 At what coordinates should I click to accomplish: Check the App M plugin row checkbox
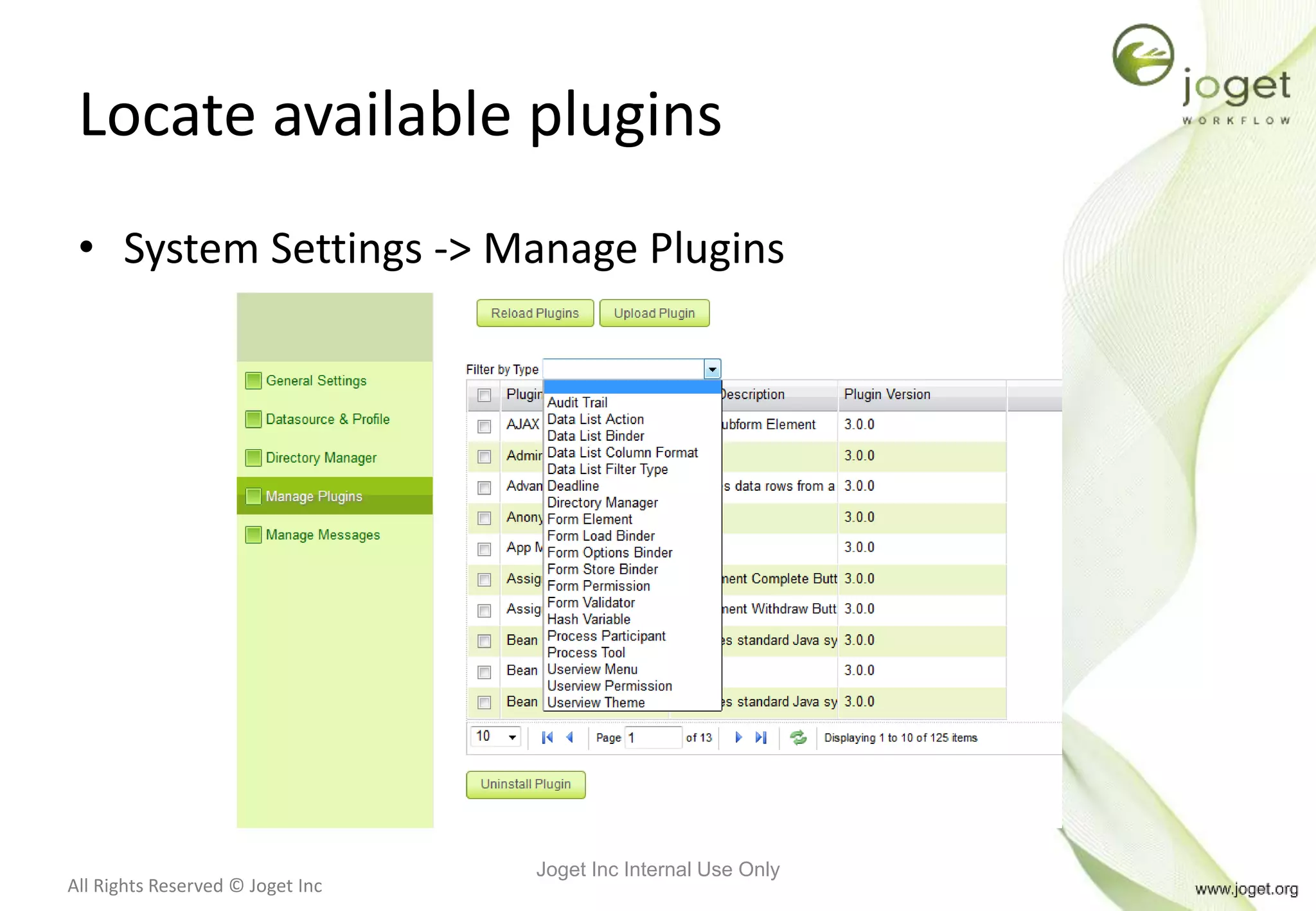click(485, 549)
